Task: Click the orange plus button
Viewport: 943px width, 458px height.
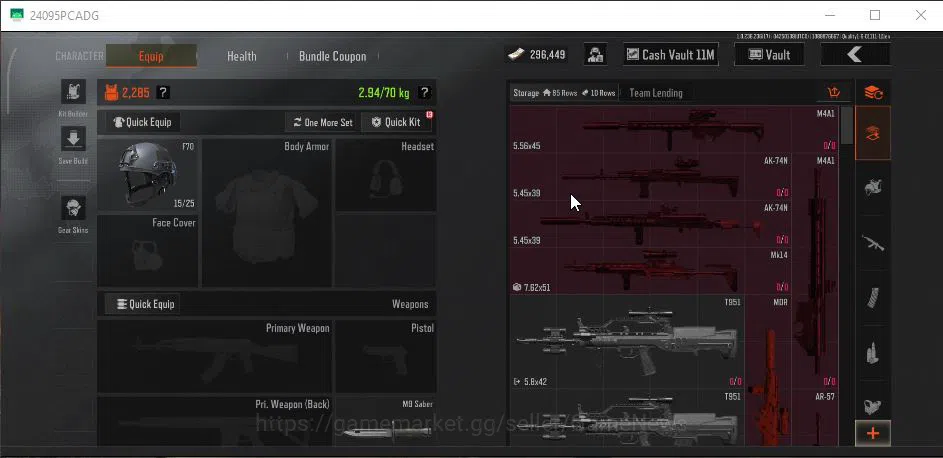Action: [x=873, y=433]
